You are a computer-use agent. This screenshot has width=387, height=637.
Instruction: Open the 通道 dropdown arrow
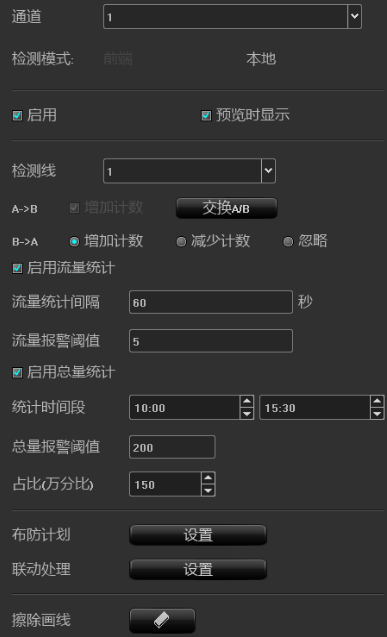(355, 17)
